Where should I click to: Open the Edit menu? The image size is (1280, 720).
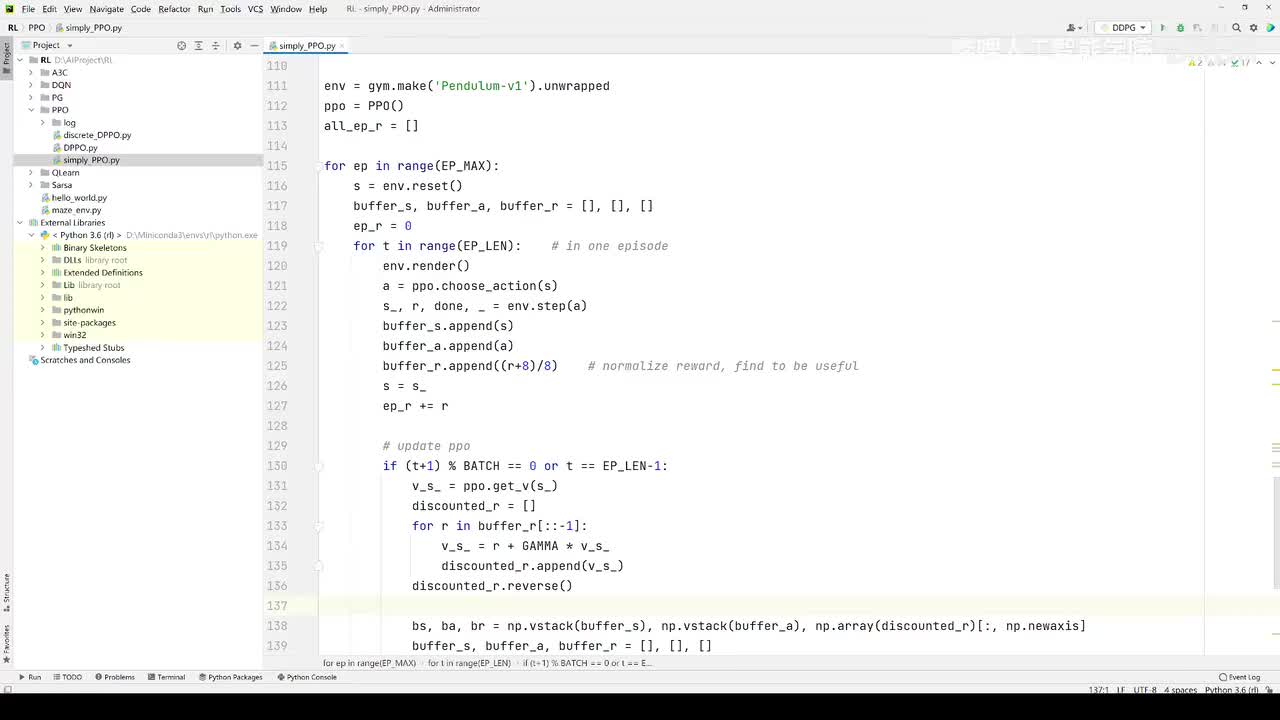49,9
